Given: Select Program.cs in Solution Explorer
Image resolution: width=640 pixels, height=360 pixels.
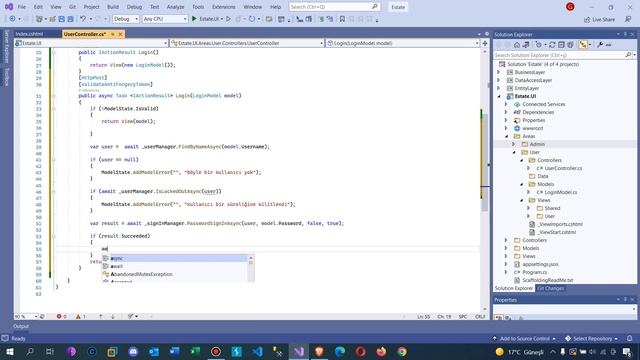Looking at the screenshot, I should pos(534,272).
